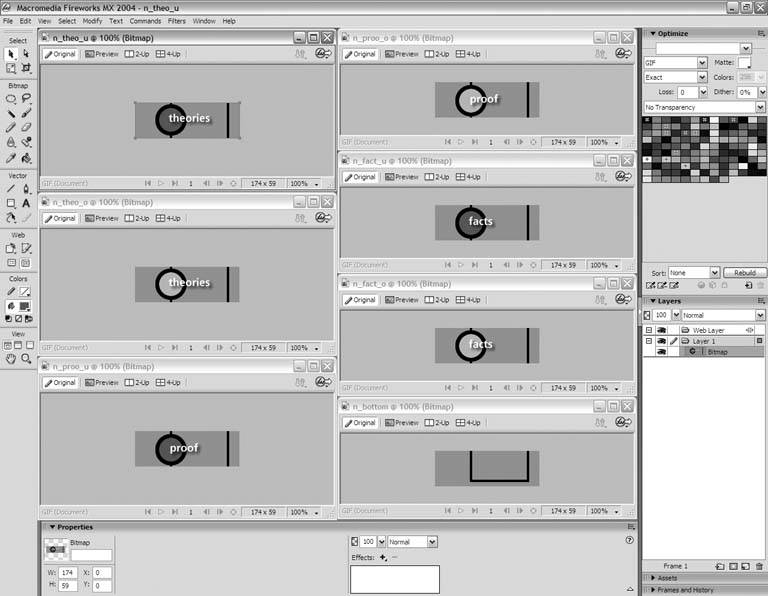This screenshot has width=768, height=596.
Task: Select the Line tool
Action: 11,188
